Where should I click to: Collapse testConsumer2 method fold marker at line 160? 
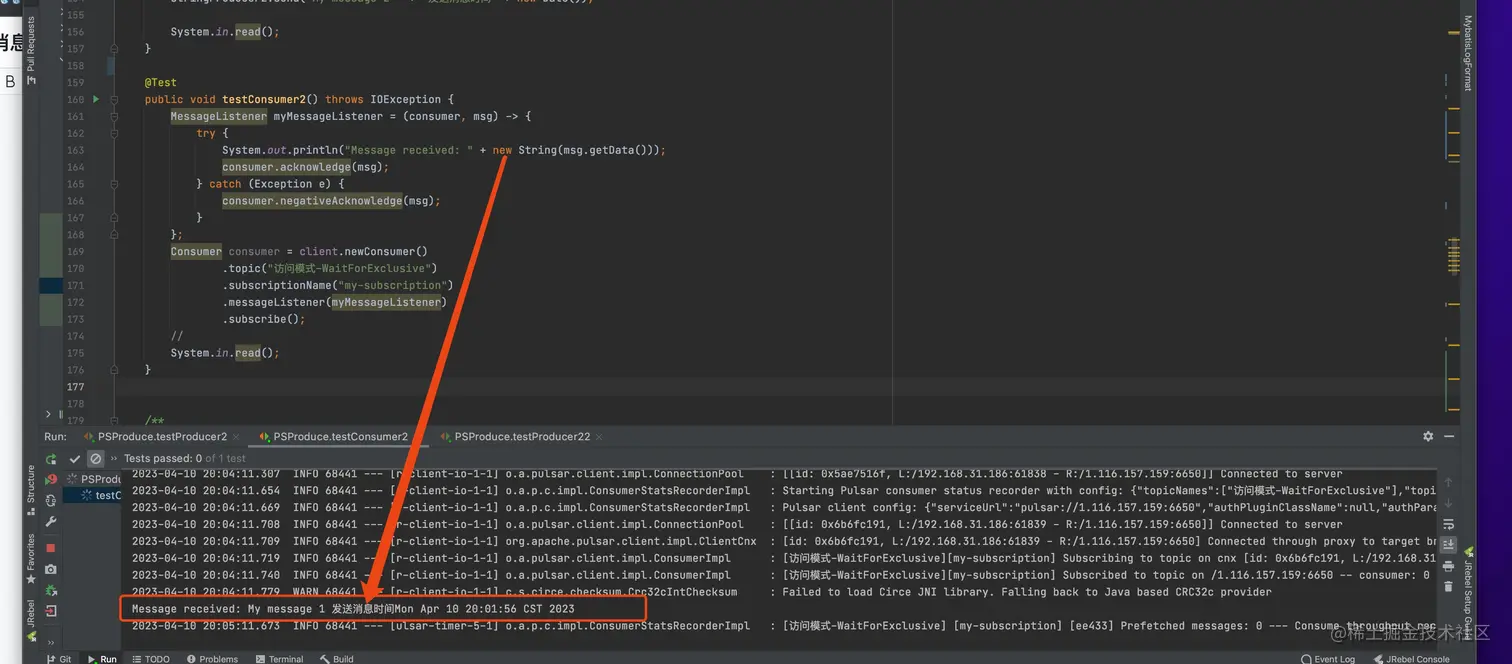point(114,99)
